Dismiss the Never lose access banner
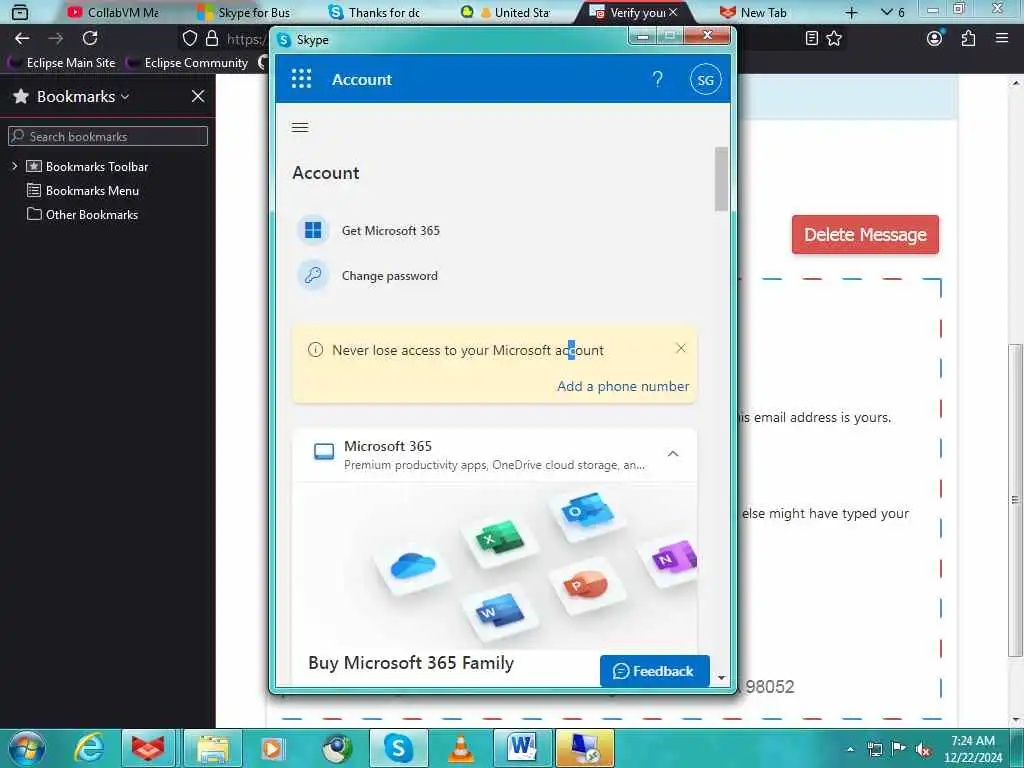The image size is (1024, 768). click(680, 348)
